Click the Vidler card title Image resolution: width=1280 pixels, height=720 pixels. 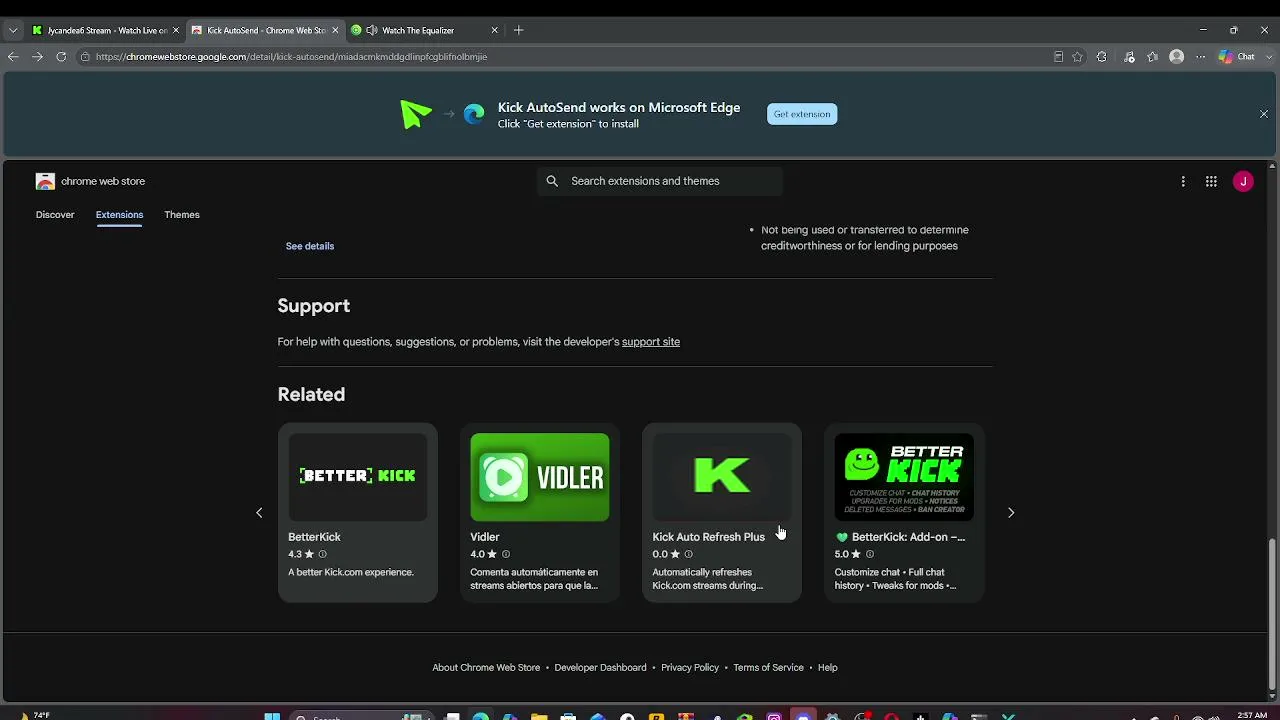485,537
